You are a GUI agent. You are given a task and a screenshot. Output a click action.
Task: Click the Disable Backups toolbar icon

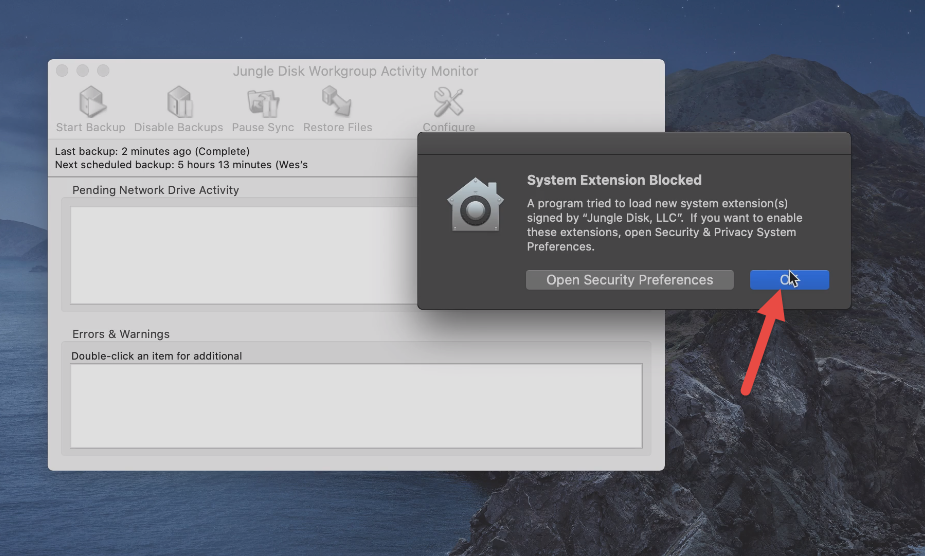179,102
